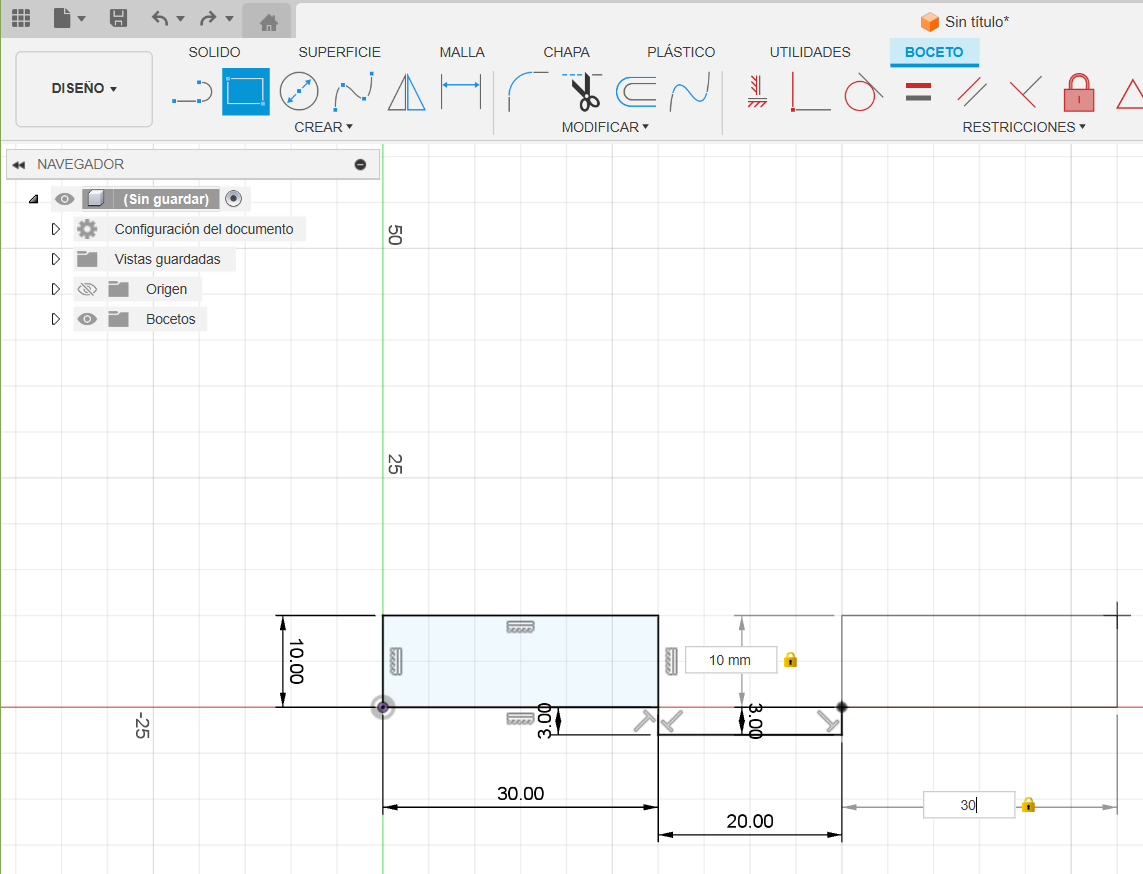Select the Offset tool
1143x874 pixels.
636,92
